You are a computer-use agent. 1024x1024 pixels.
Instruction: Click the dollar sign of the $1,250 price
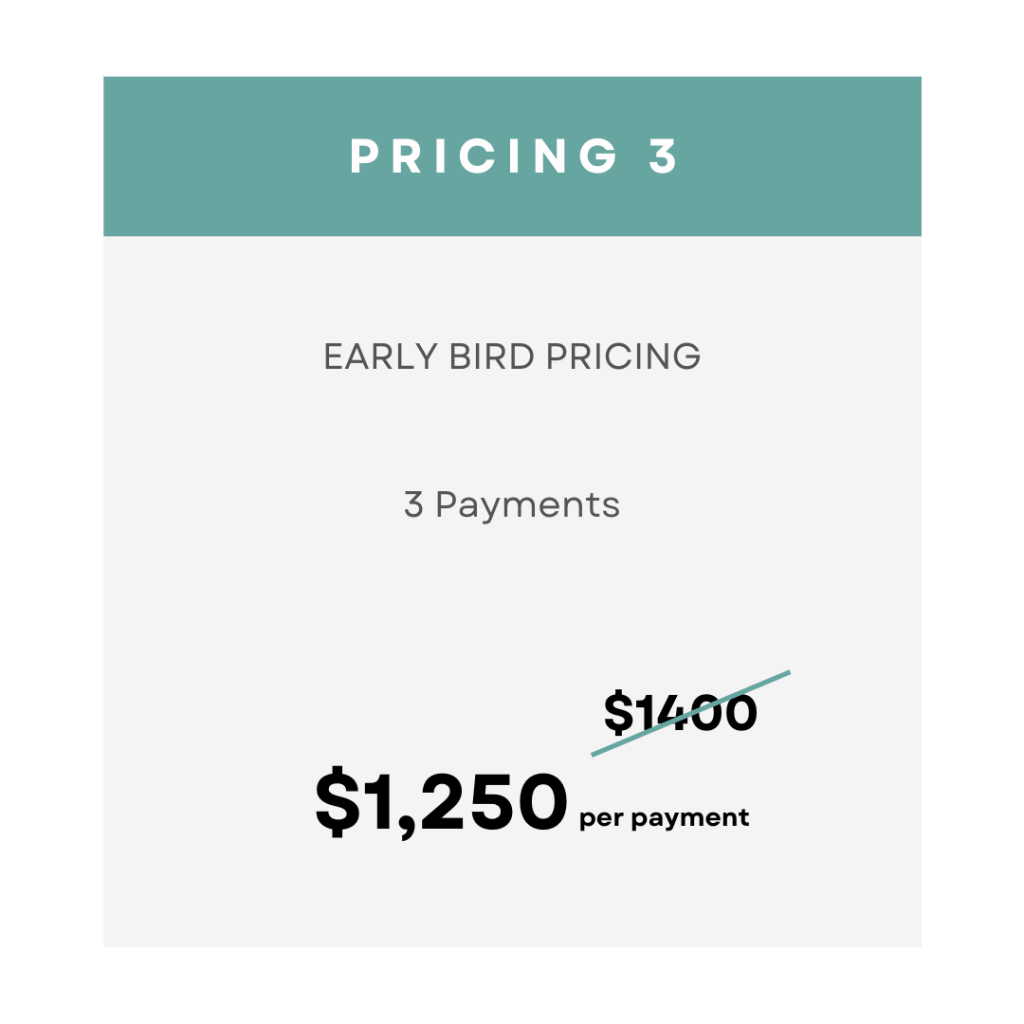(337, 801)
